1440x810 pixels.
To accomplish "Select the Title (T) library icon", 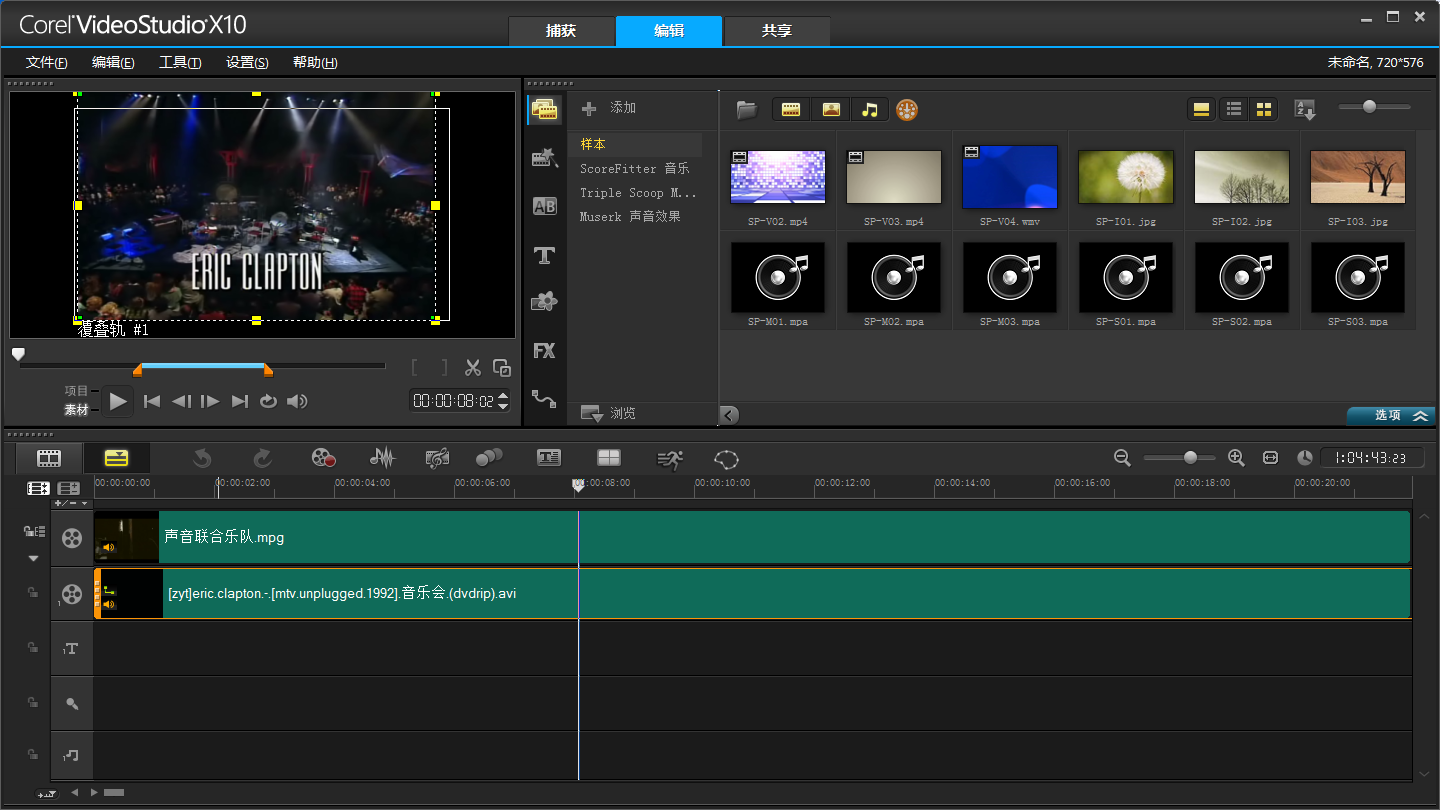I will tap(545, 256).
